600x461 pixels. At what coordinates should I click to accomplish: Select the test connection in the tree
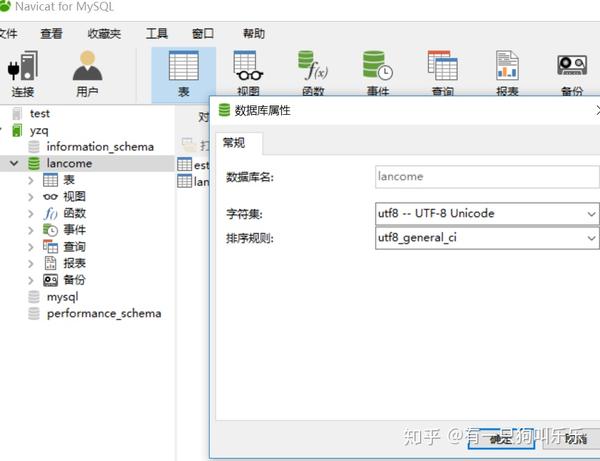point(40,114)
